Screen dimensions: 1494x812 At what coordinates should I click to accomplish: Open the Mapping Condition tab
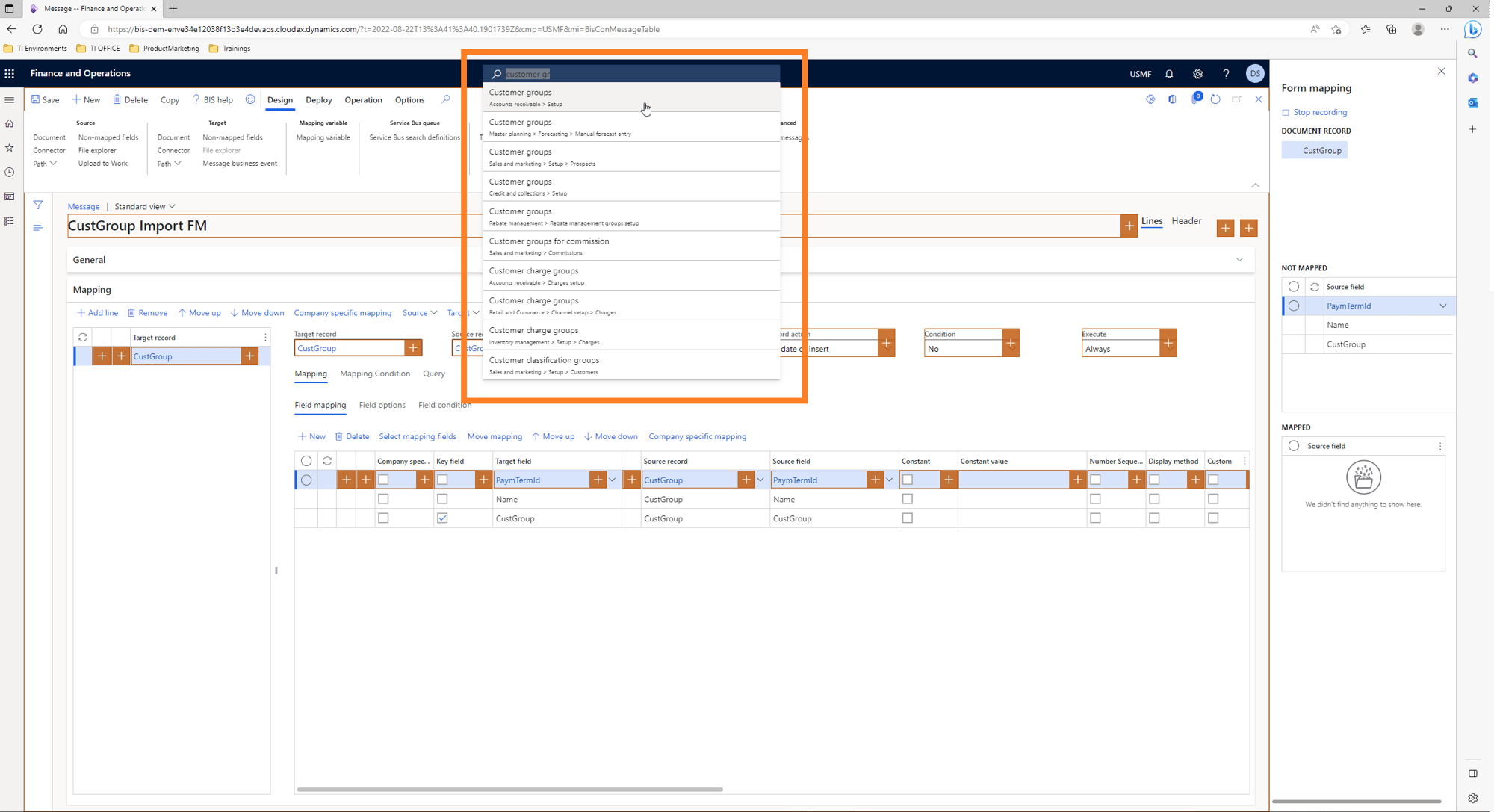(x=375, y=374)
